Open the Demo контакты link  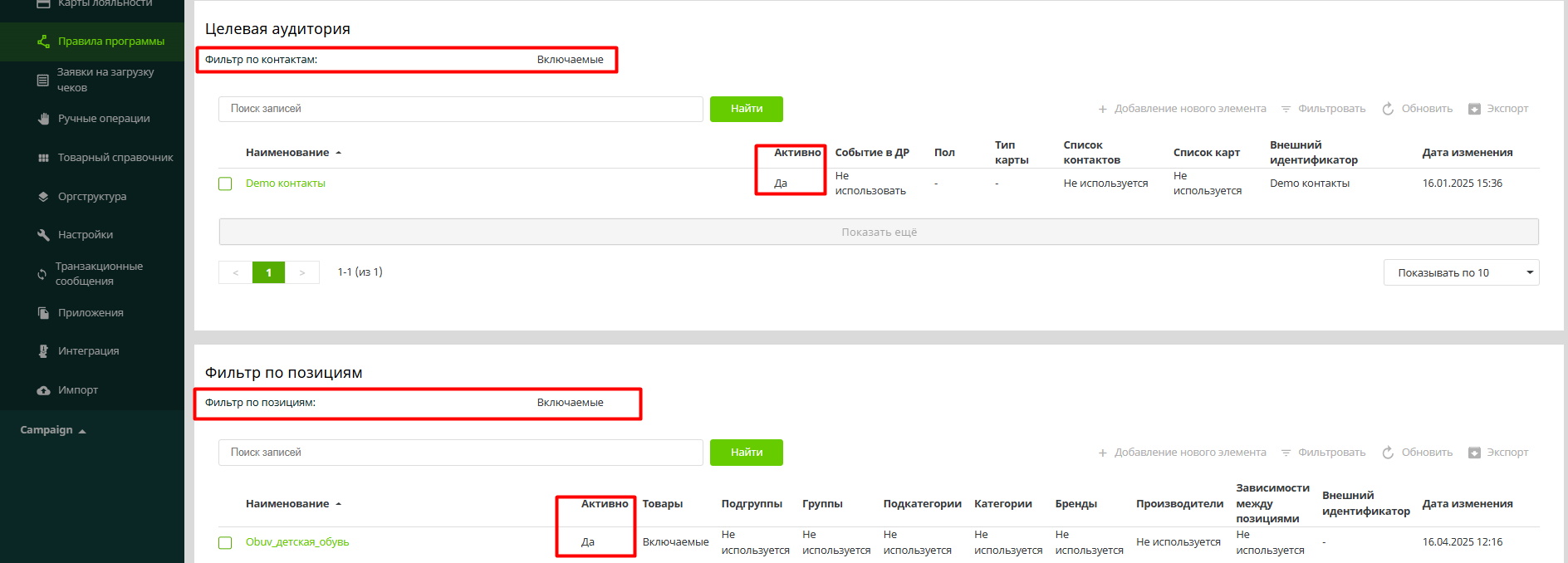click(x=285, y=184)
